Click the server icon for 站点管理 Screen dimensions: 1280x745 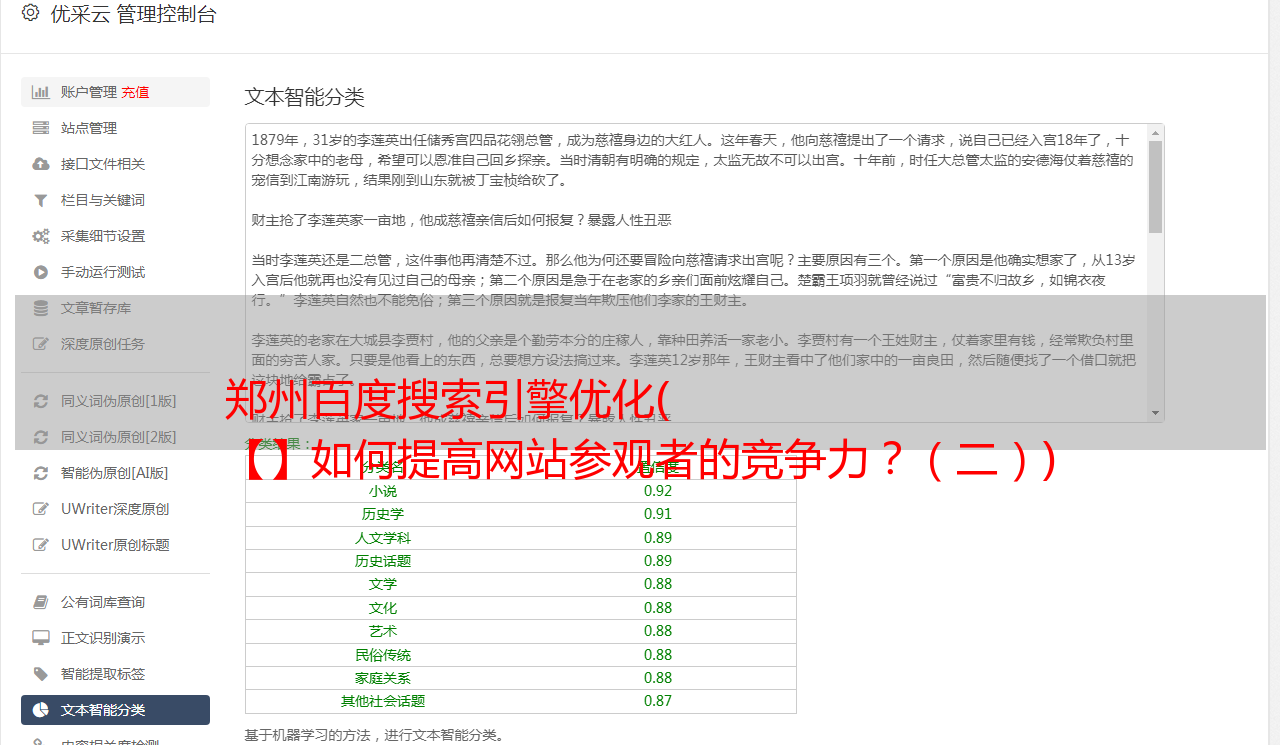[41, 128]
